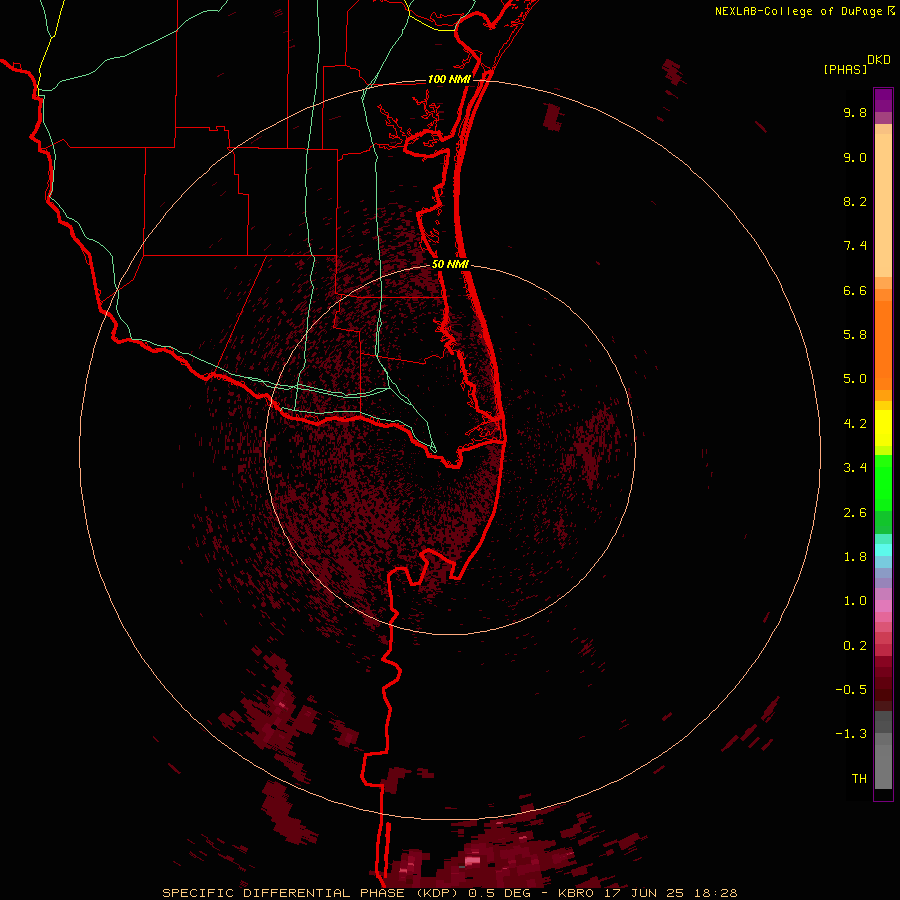
Task: Click the -0.5 scale label
Action: pyautogui.click(x=851, y=690)
